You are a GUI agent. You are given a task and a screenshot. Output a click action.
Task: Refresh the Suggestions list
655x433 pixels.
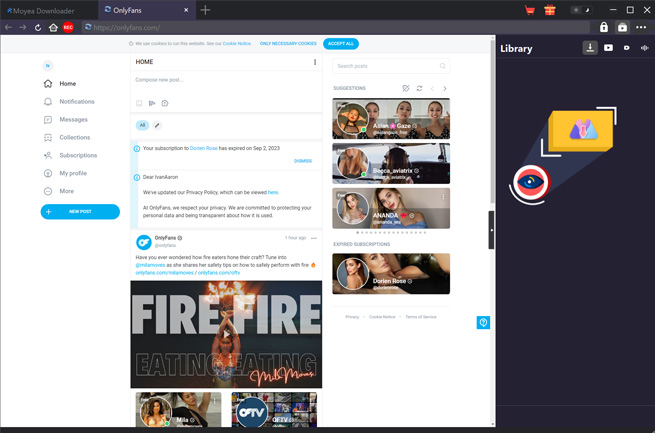point(419,88)
